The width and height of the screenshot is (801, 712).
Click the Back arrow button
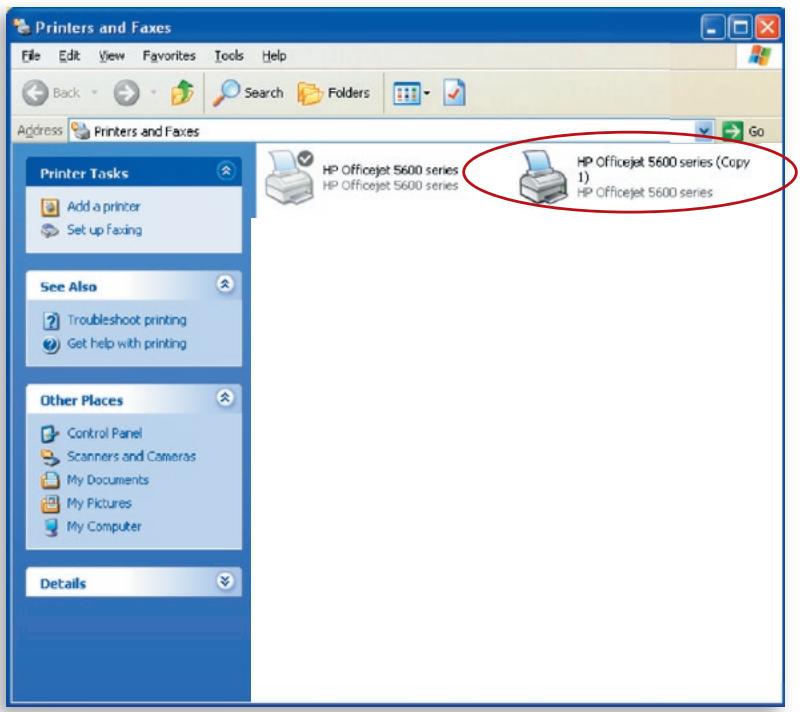point(35,93)
